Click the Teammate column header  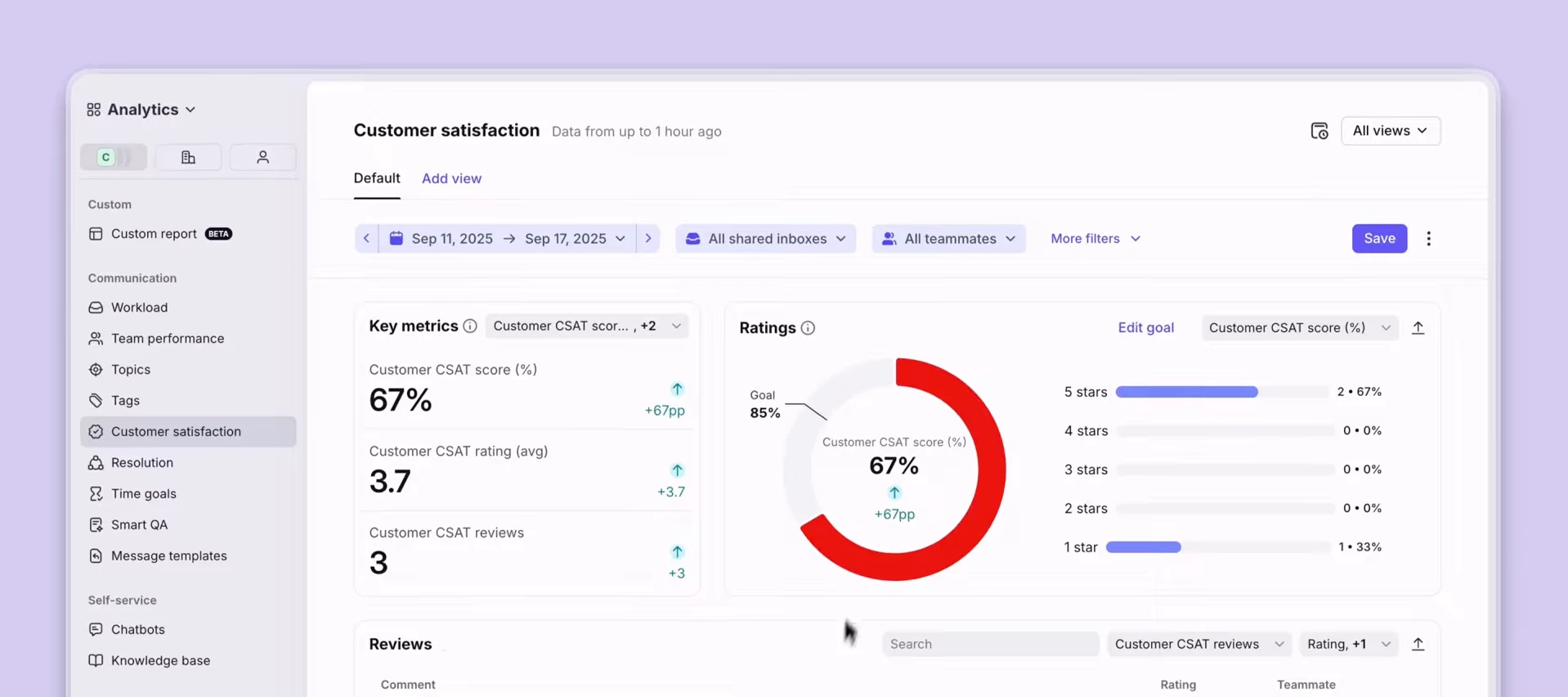click(1306, 685)
